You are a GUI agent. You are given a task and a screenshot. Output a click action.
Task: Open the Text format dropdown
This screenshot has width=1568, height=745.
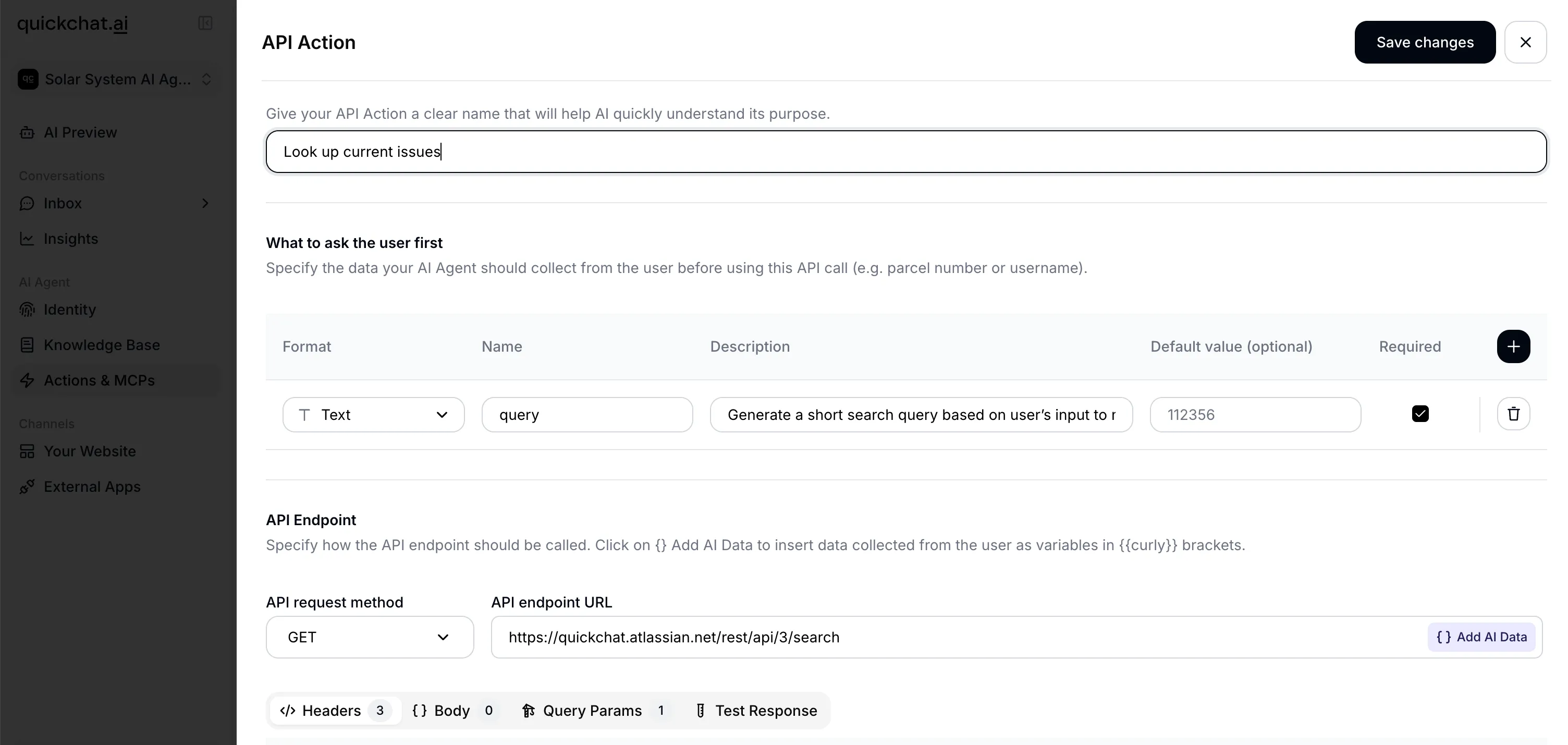373,415
